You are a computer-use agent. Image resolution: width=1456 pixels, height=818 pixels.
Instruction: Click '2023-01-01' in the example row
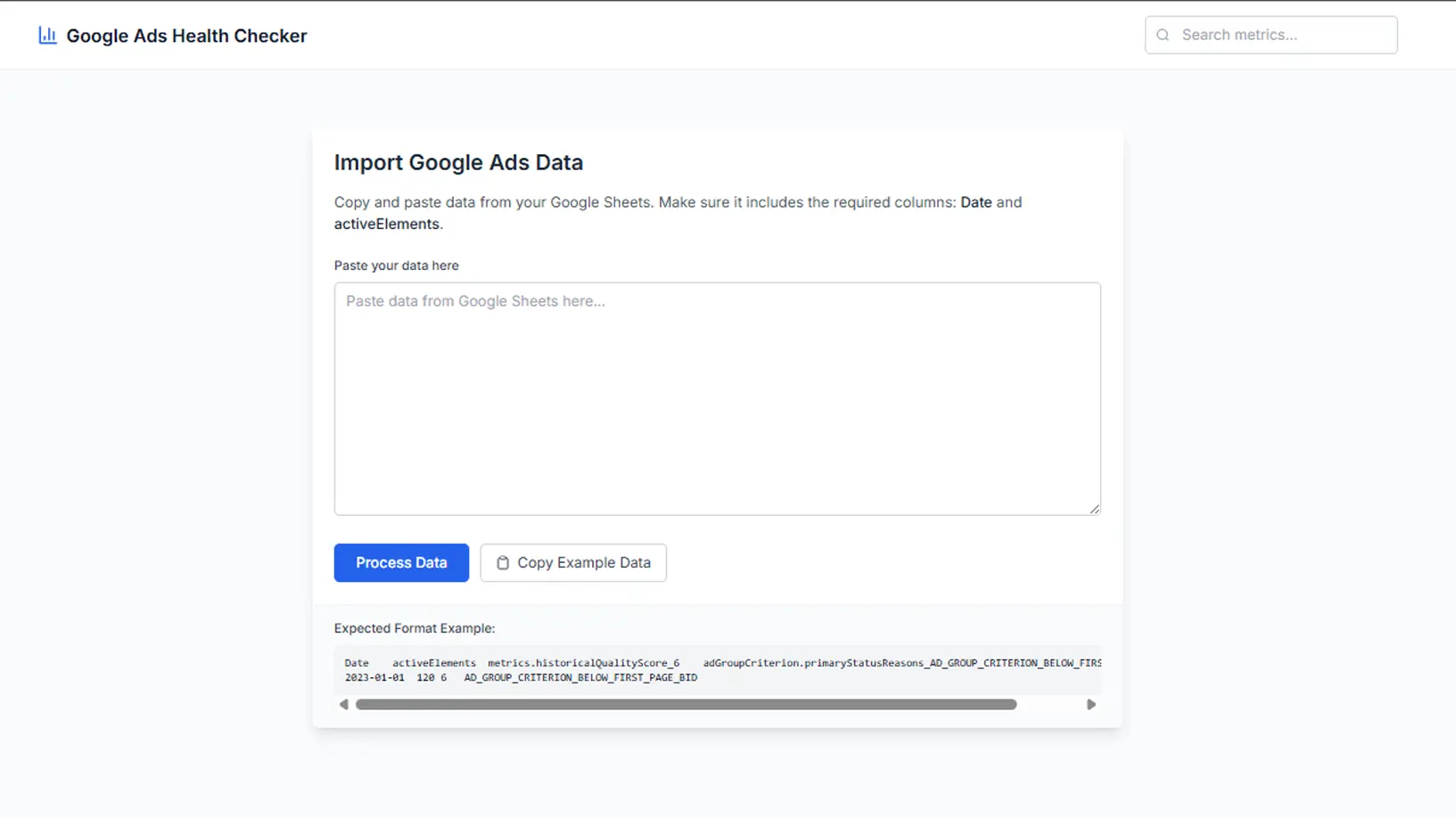coord(374,677)
